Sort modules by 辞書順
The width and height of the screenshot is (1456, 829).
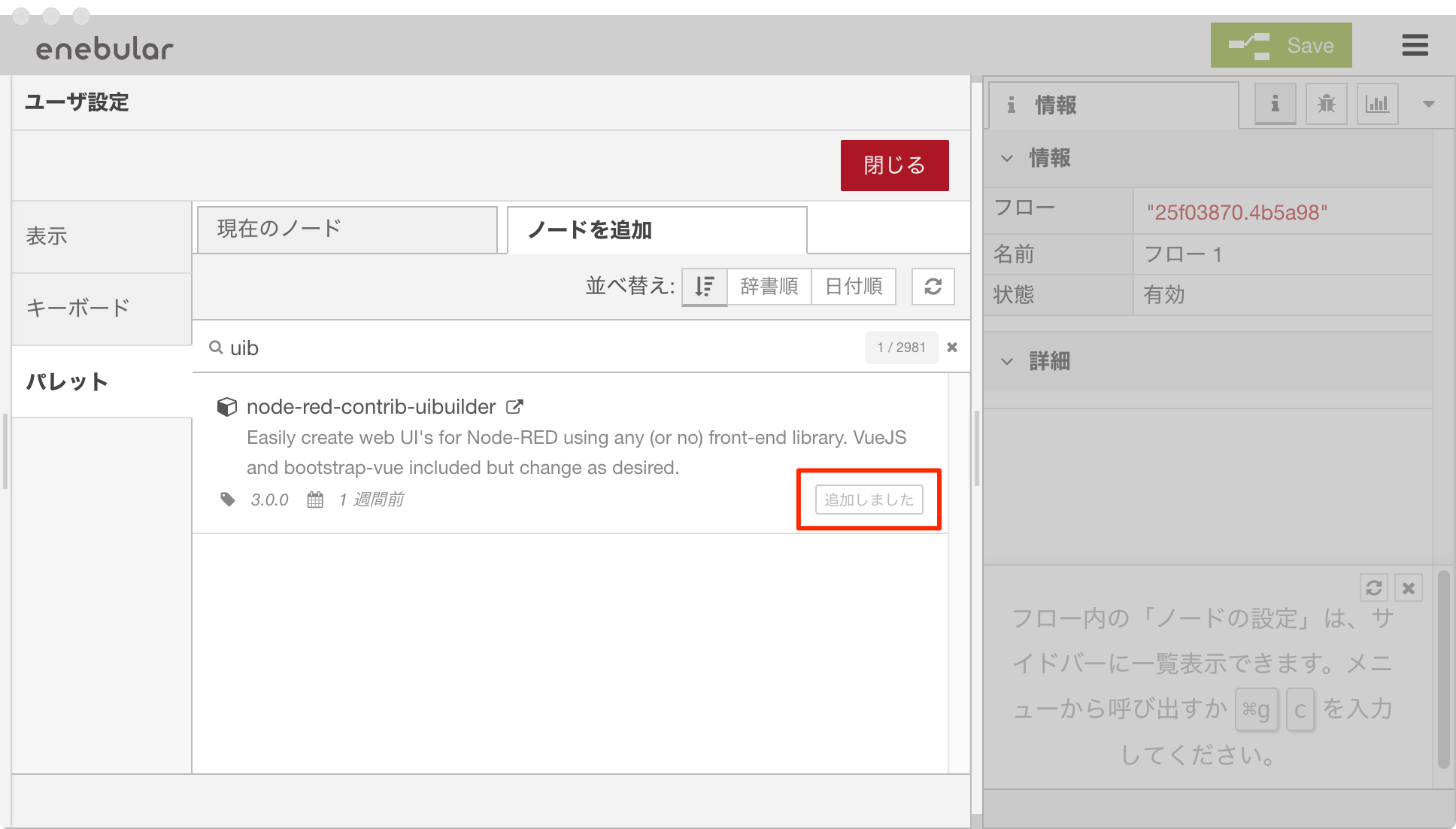[x=769, y=287]
